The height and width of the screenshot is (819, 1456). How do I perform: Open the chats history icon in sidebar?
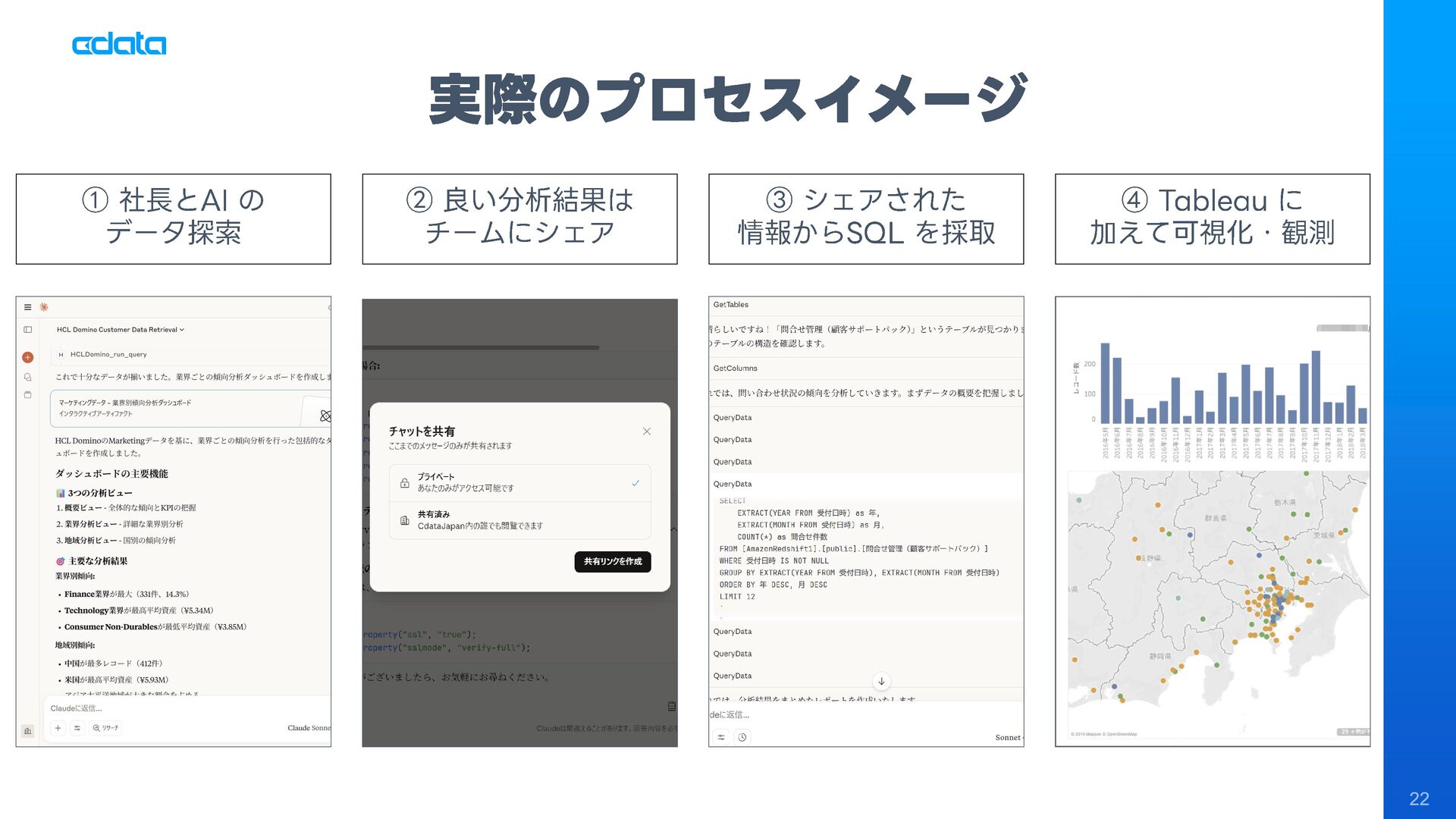click(x=27, y=377)
